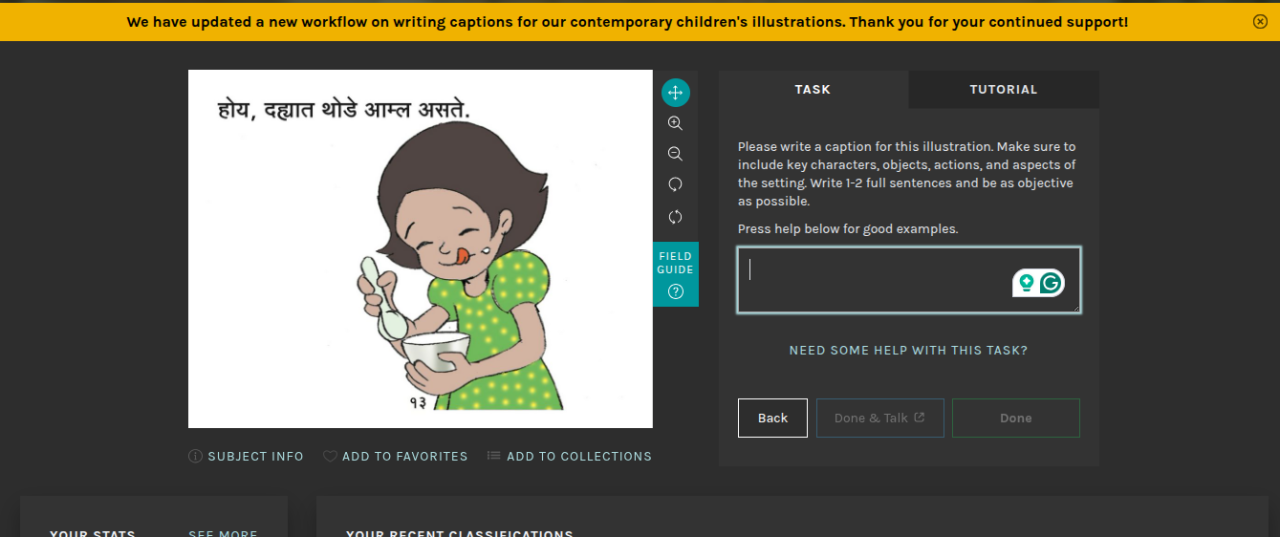This screenshot has width=1280, height=537.
Task: Select the Task tab
Action: click(x=813, y=89)
